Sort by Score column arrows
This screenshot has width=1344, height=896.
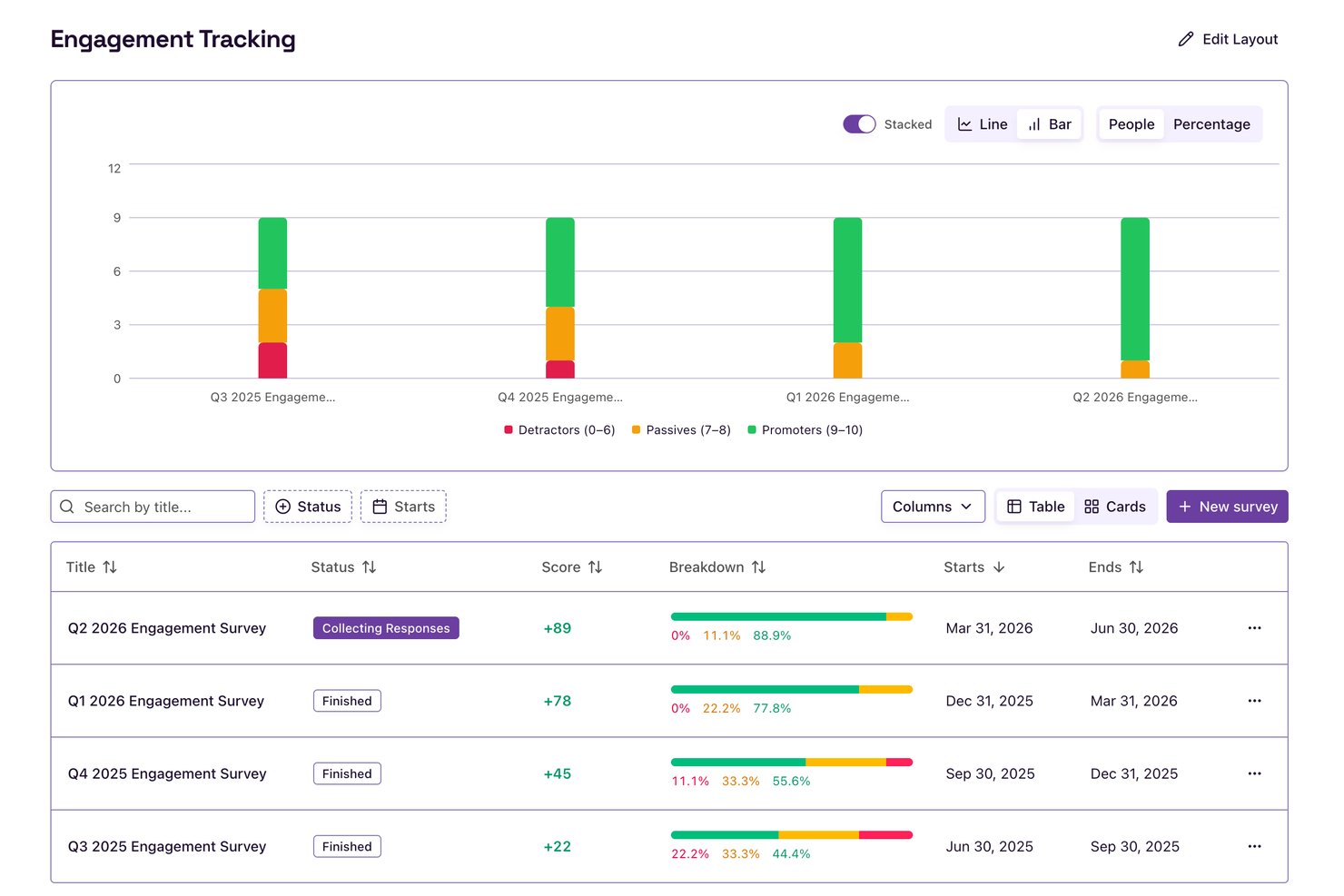595,567
